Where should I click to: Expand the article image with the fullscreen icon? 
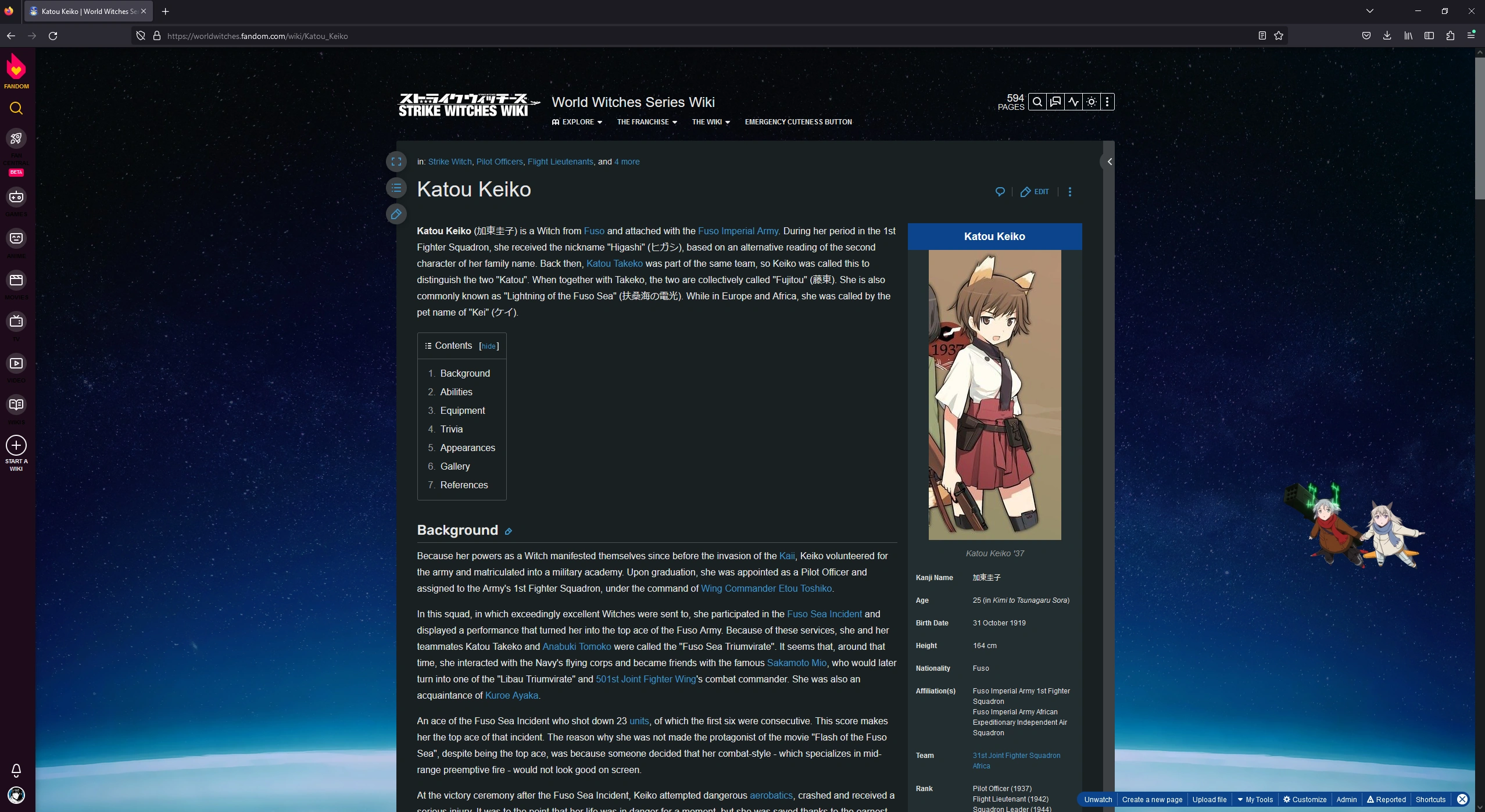point(397,162)
